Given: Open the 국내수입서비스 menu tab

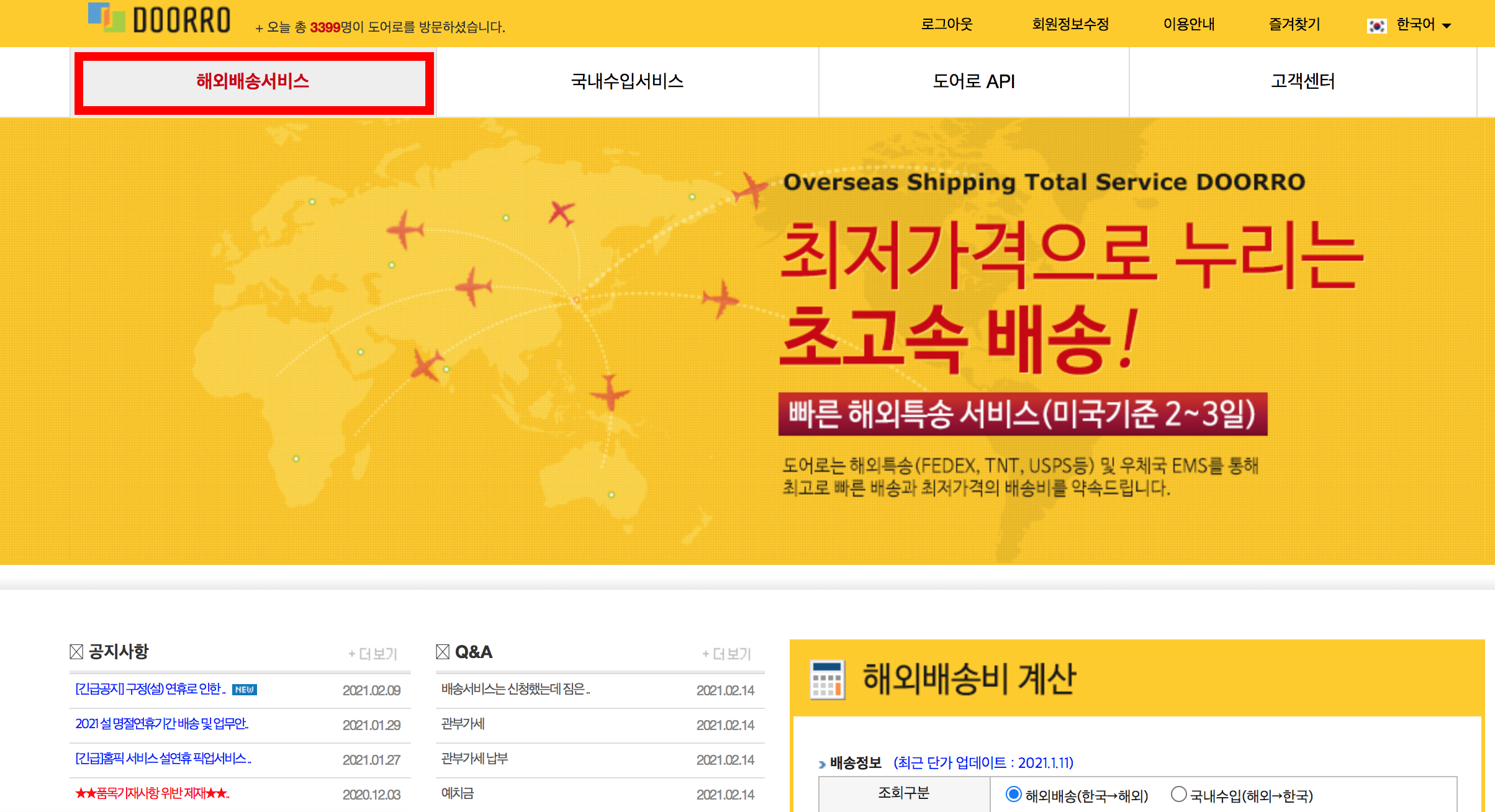Looking at the screenshot, I should pyautogui.click(x=627, y=81).
